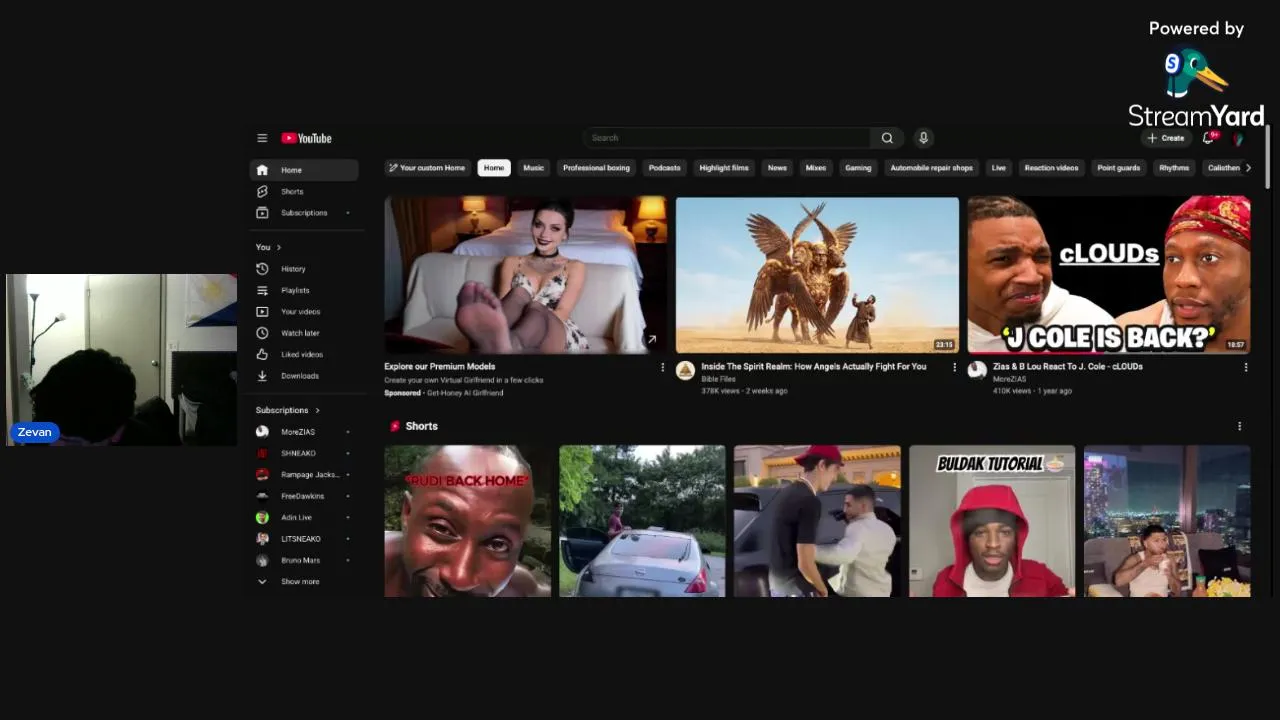Select Automobile repair shops chip
This screenshot has height=720, width=1280.
click(x=931, y=168)
